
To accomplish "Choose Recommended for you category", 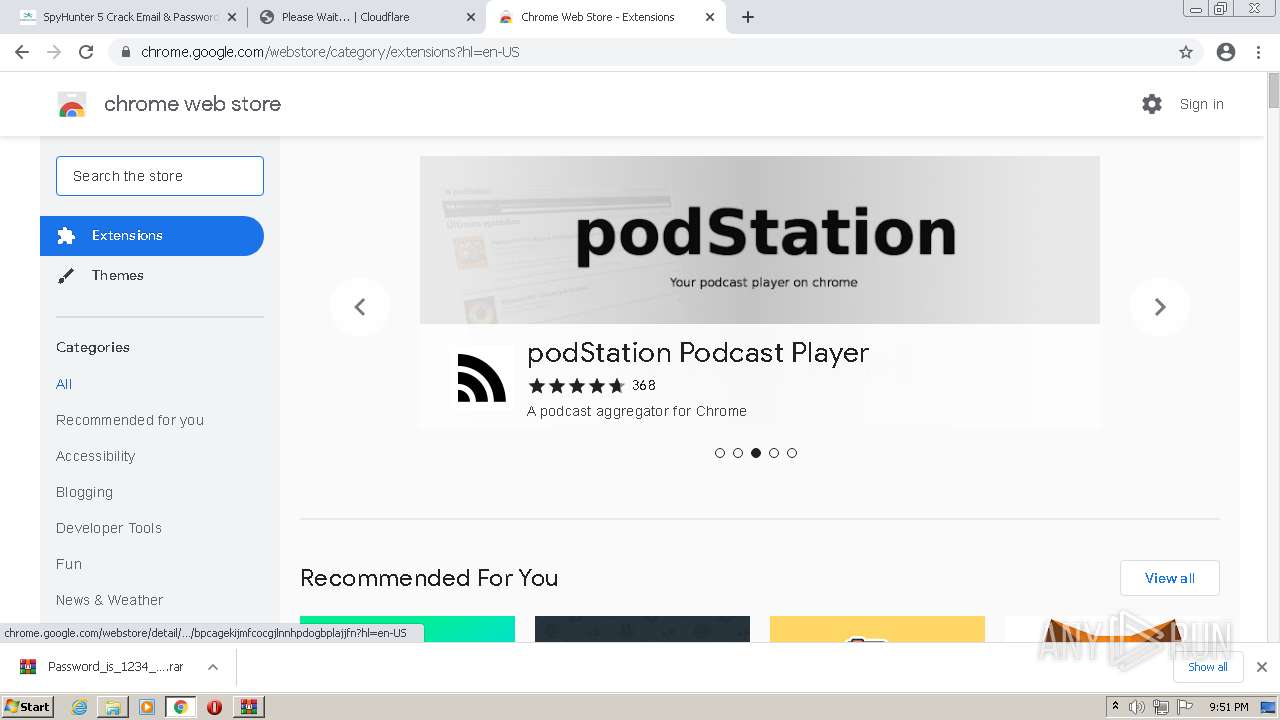I will [130, 420].
